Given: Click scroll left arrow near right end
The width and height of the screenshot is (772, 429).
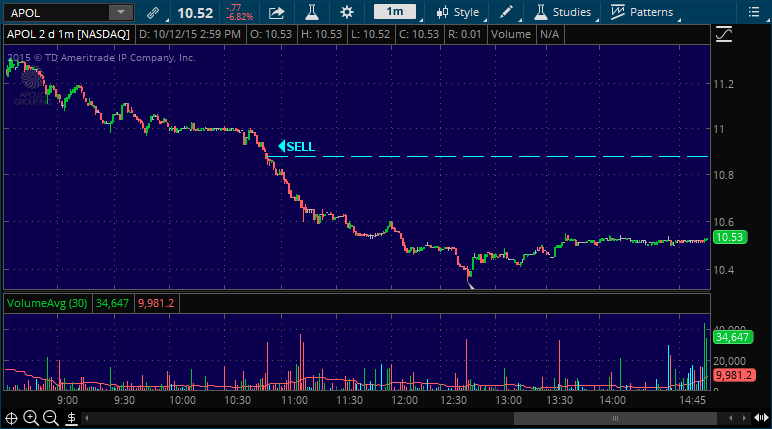Looking at the screenshot, I should coord(731,419).
